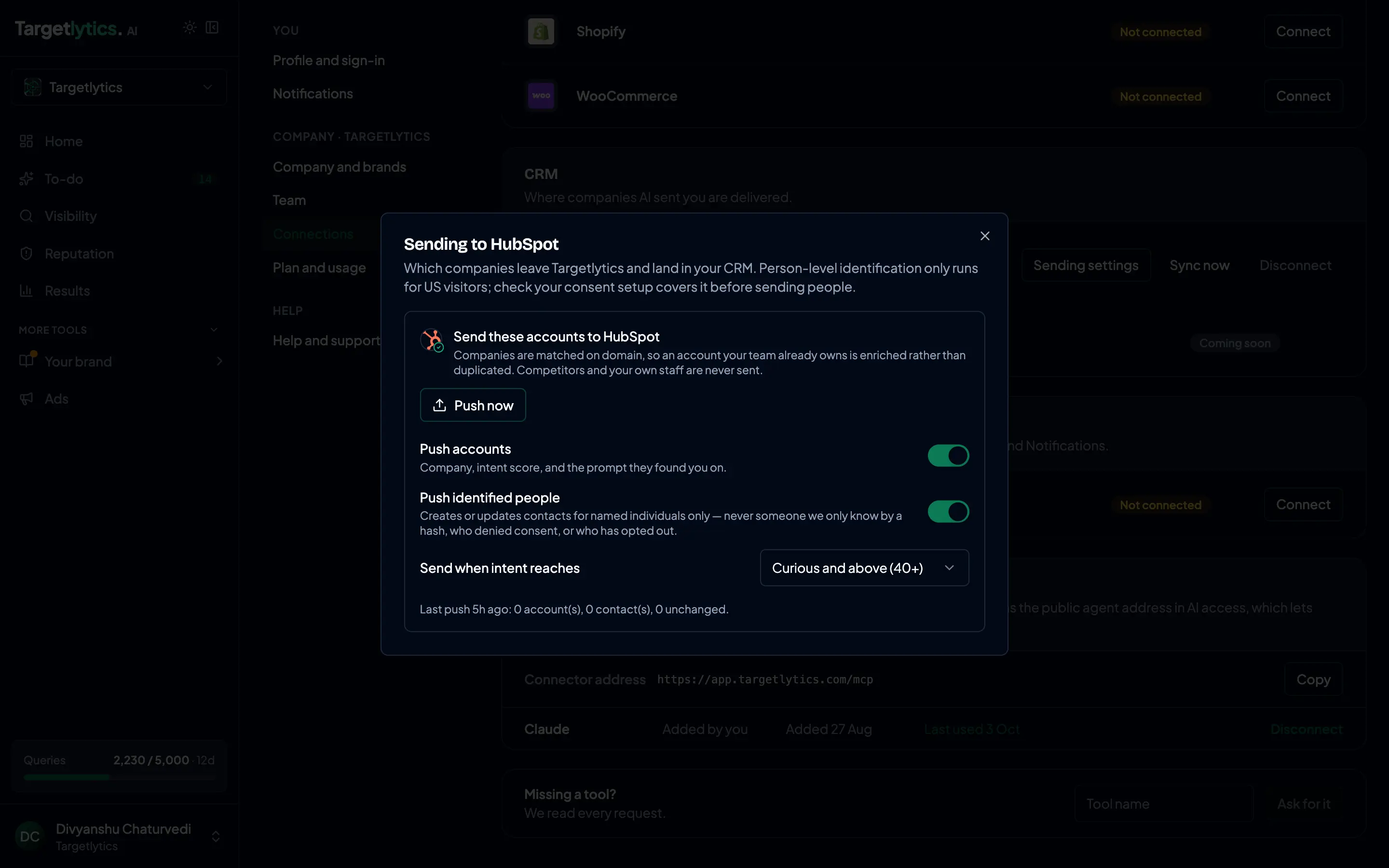
Task: Collapse the sidebar panel icon
Action: (212, 27)
